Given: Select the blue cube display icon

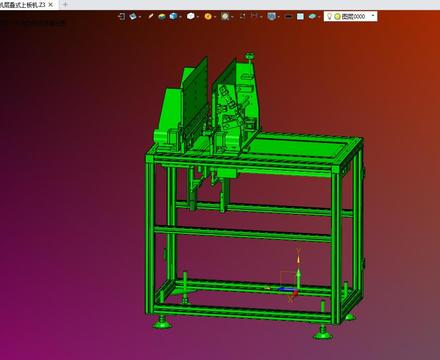Looking at the screenshot, I should click(x=173, y=16).
